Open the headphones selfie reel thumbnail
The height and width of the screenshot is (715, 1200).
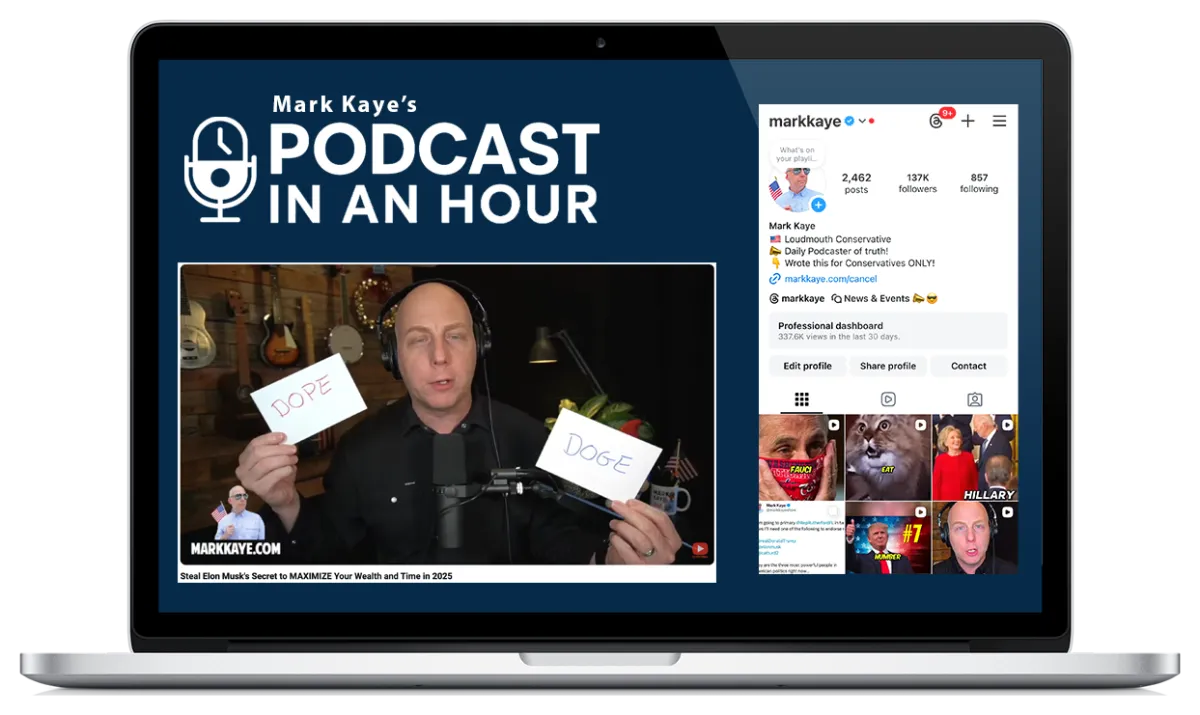(975, 538)
